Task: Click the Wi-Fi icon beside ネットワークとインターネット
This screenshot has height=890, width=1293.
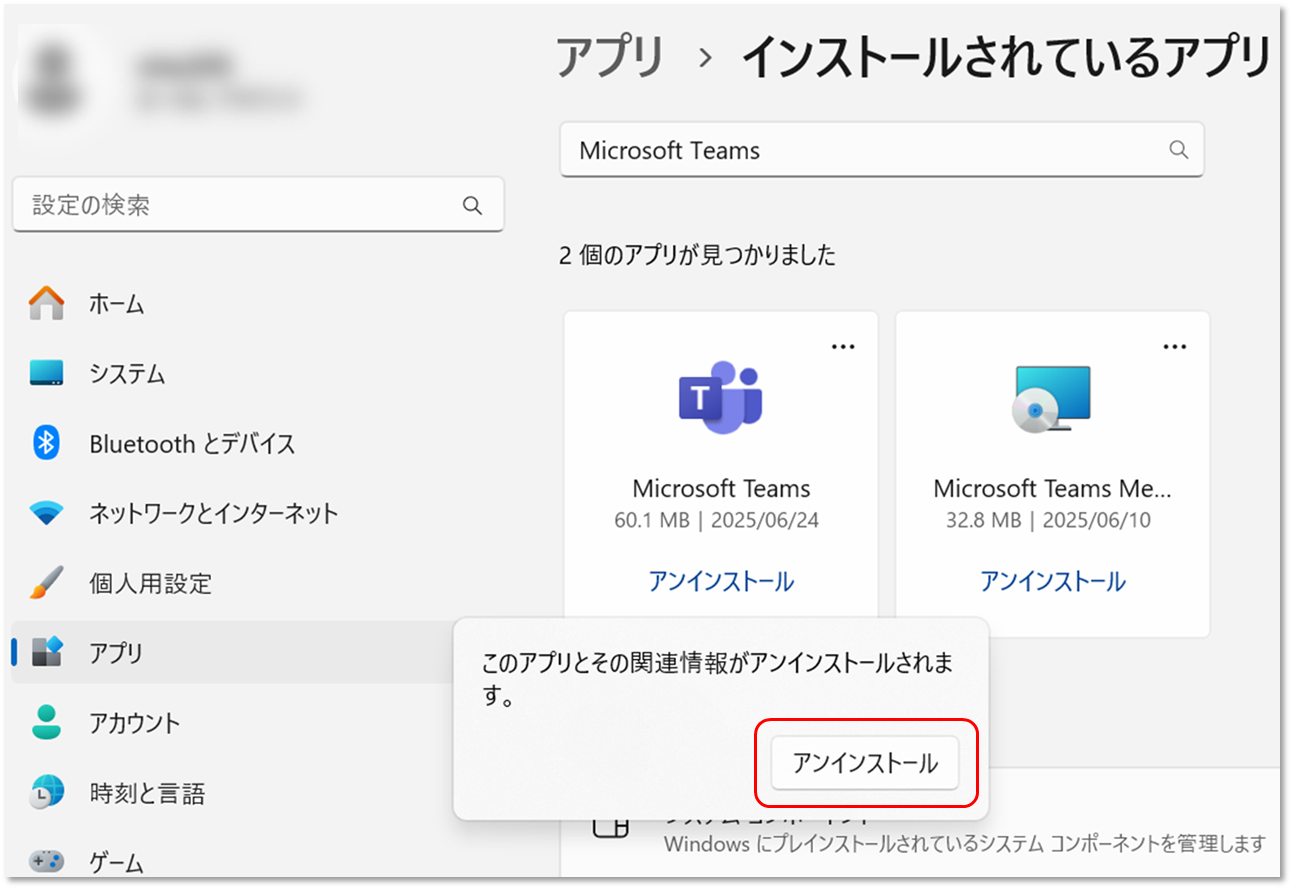Action: 46,514
